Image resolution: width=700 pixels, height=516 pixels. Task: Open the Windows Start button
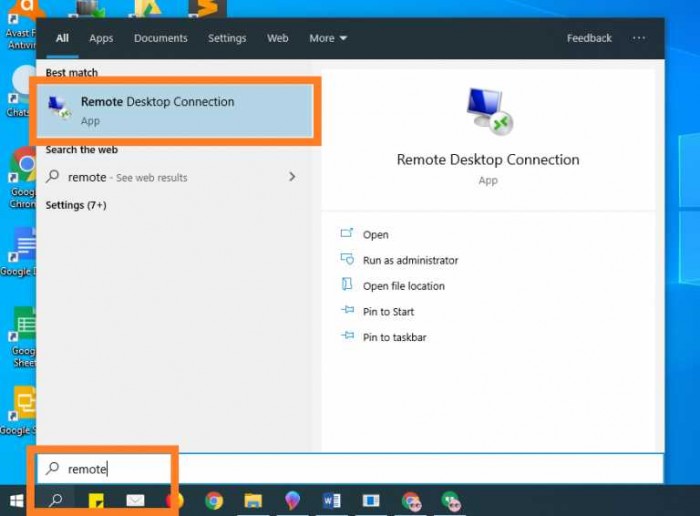pos(17,501)
